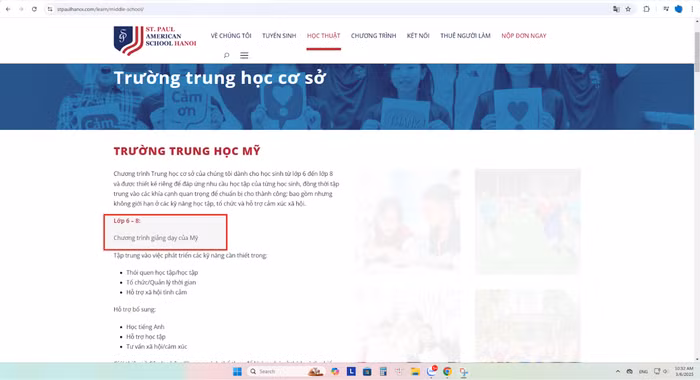Reload the page with refresh icon
700x380 pixels.
[34, 9]
